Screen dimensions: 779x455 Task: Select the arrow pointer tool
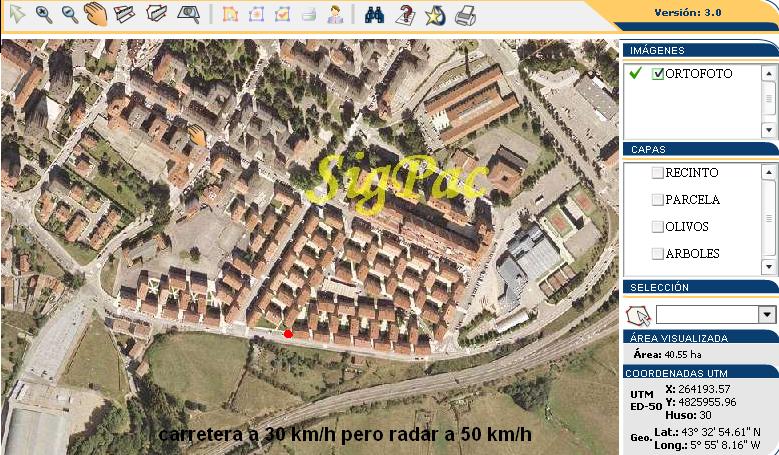16,14
